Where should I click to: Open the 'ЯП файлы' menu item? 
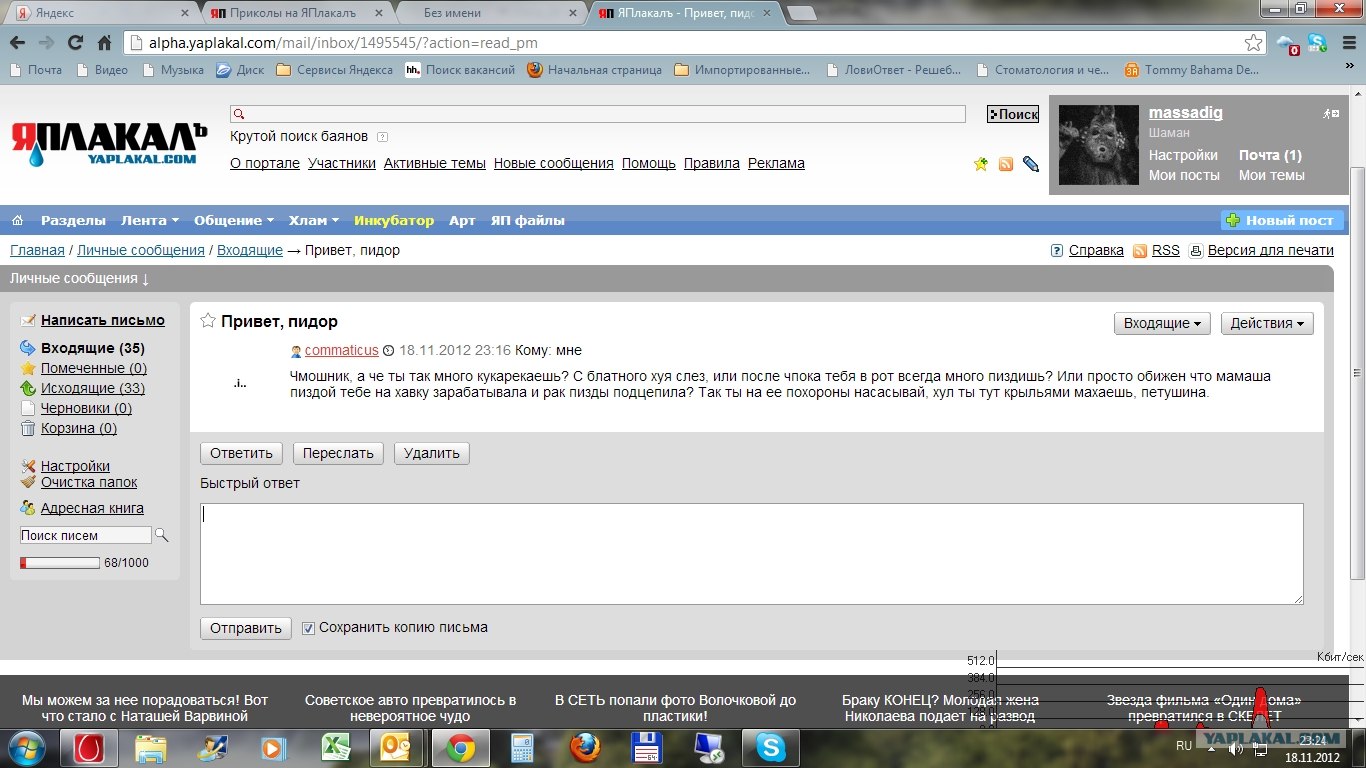tap(528, 220)
